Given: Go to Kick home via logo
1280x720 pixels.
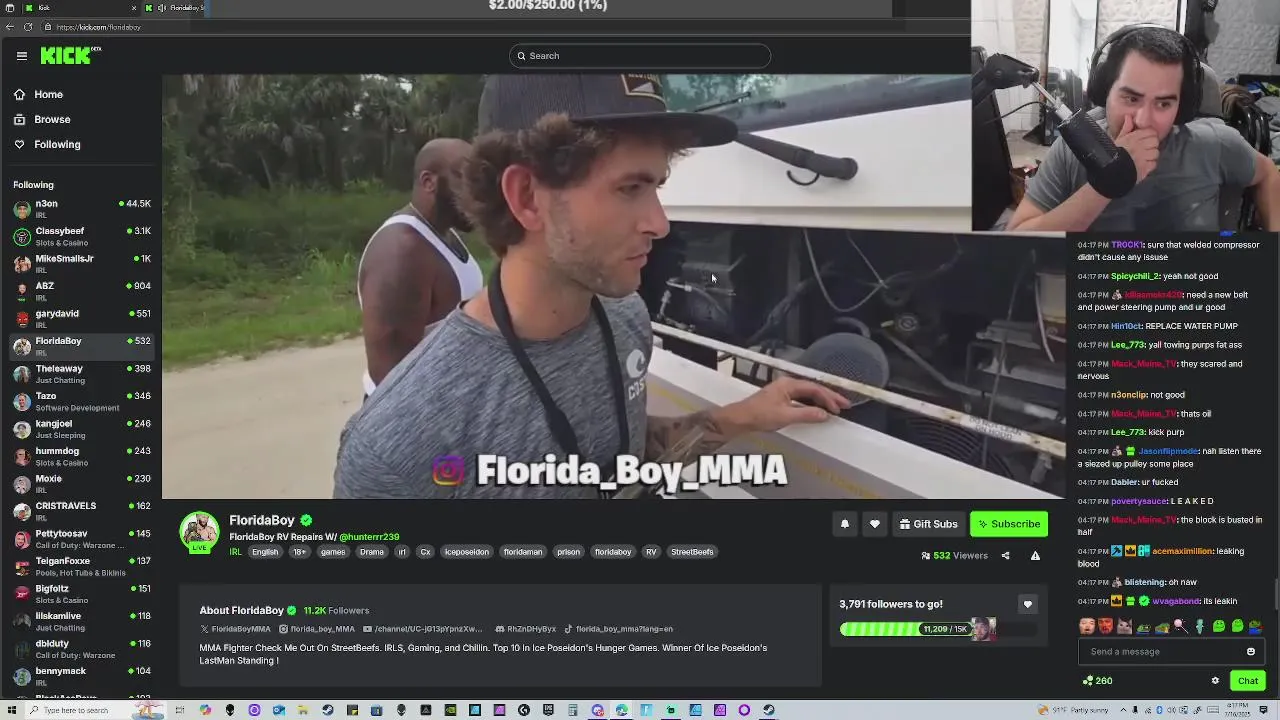Looking at the screenshot, I should pos(70,56).
